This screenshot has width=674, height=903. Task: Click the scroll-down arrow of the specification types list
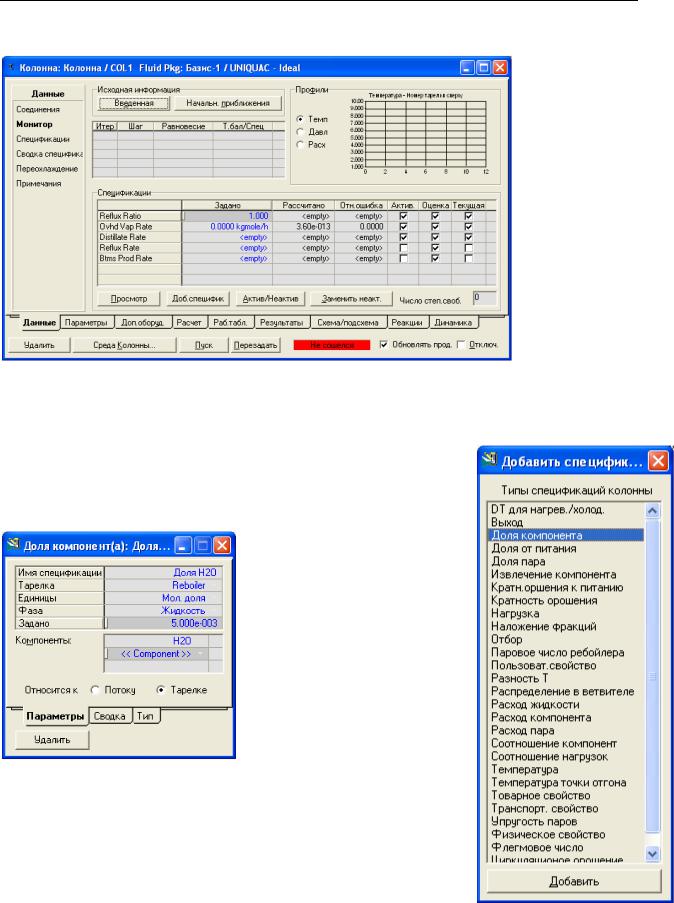[x=652, y=854]
